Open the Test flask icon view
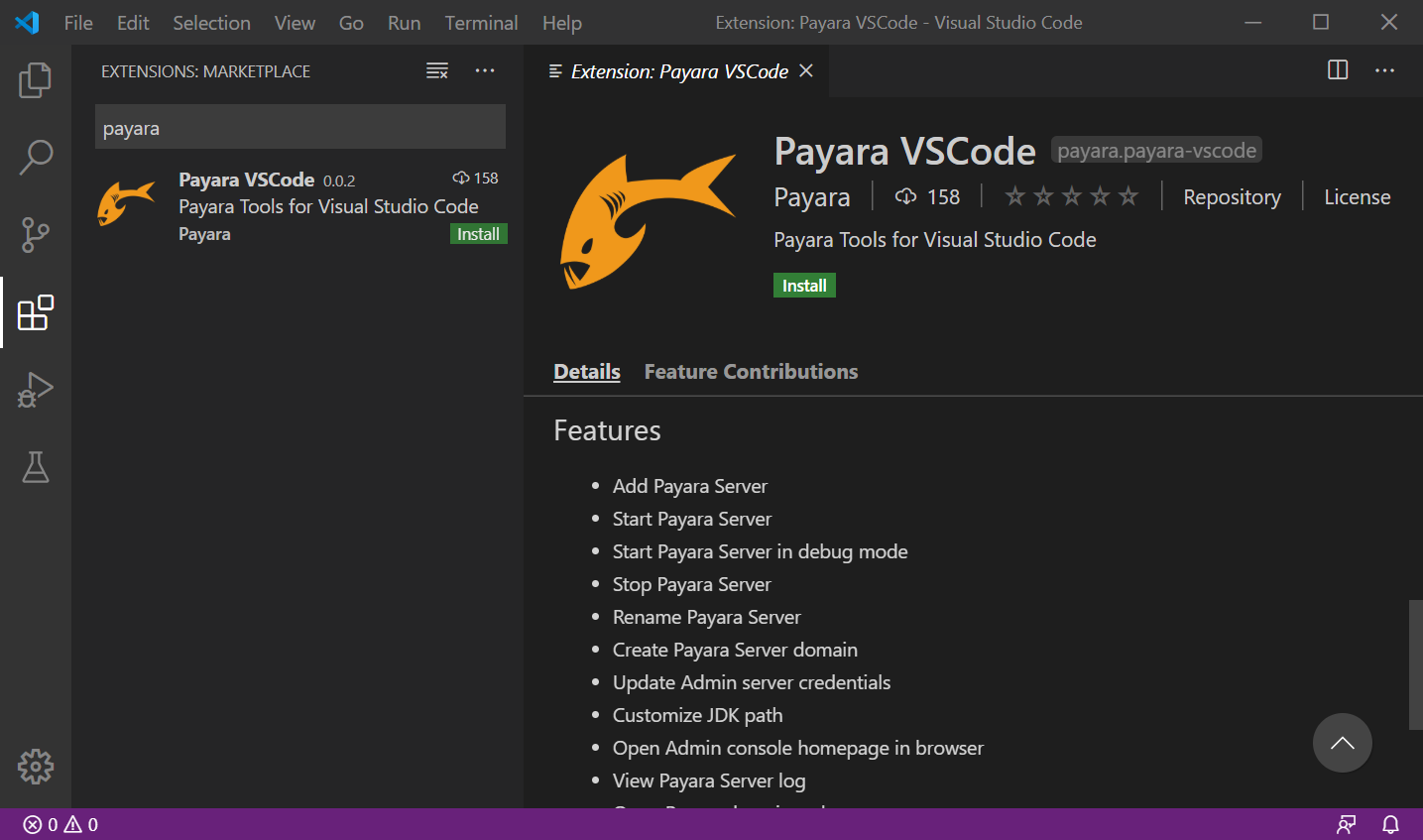The height and width of the screenshot is (840, 1423). coord(36,467)
